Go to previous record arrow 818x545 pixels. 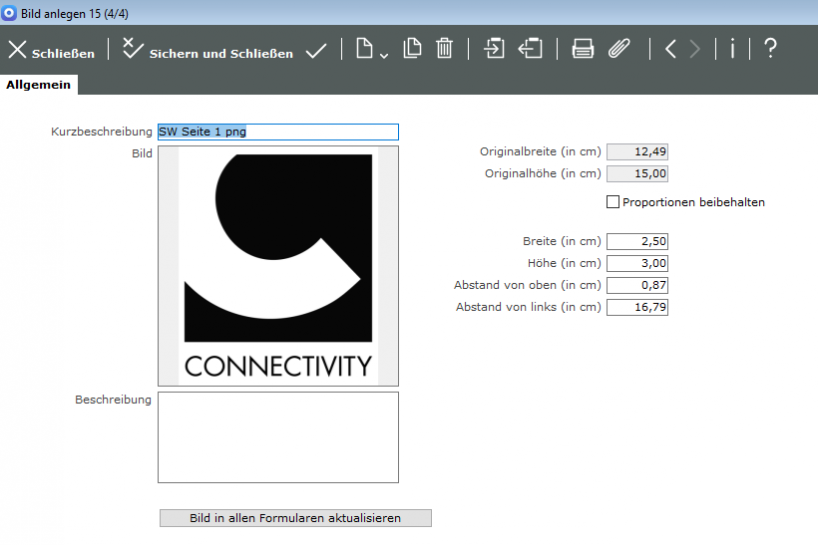pos(671,49)
